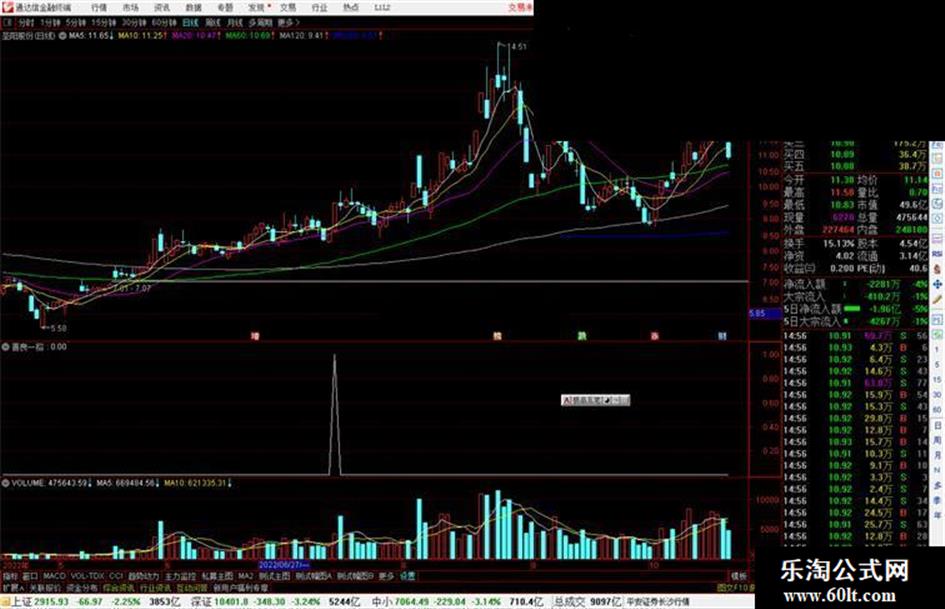Switch chart to 30分钟 period

pos(134,22)
